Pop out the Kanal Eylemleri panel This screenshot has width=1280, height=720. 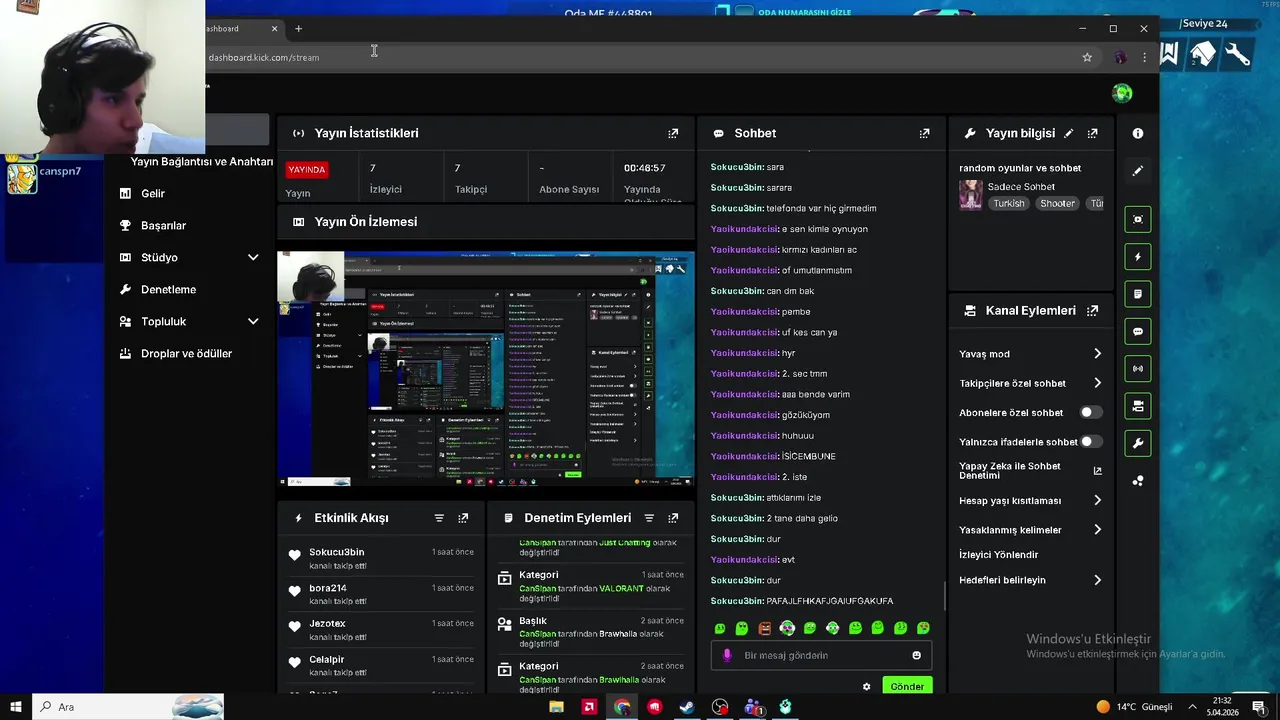coord(1092,311)
